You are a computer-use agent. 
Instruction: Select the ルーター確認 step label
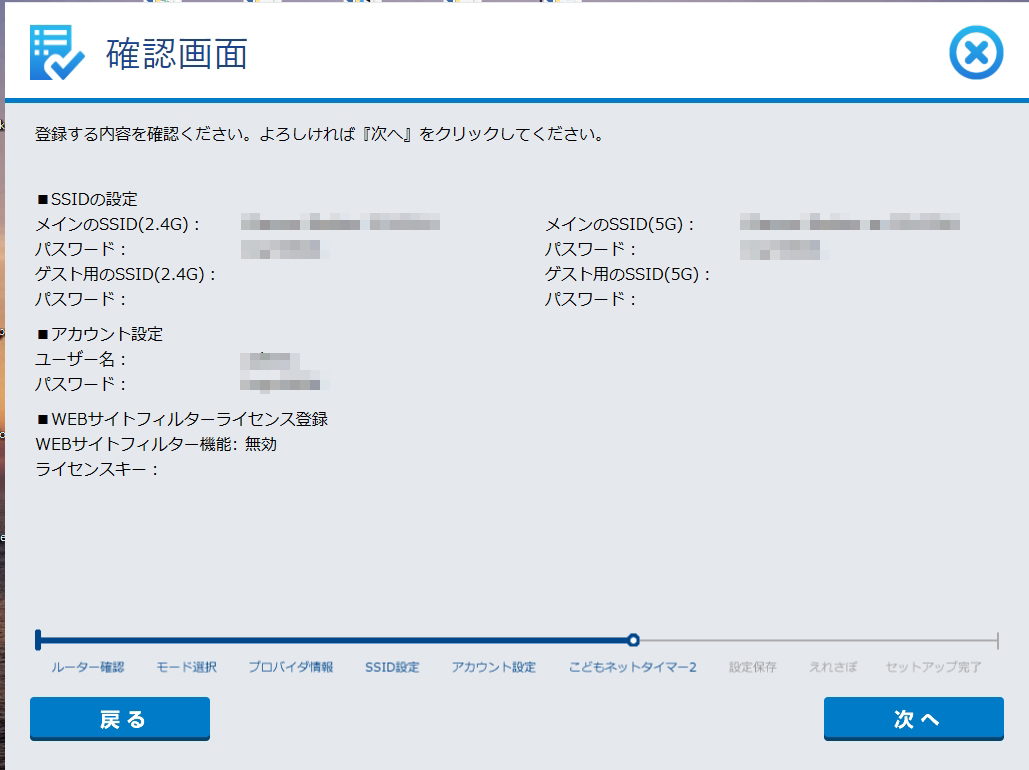click(x=88, y=667)
